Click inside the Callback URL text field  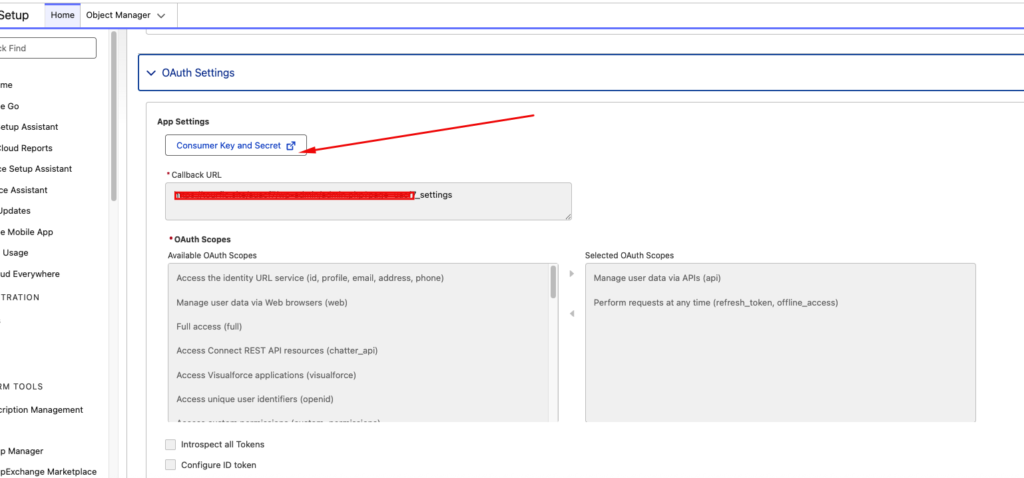(368, 201)
